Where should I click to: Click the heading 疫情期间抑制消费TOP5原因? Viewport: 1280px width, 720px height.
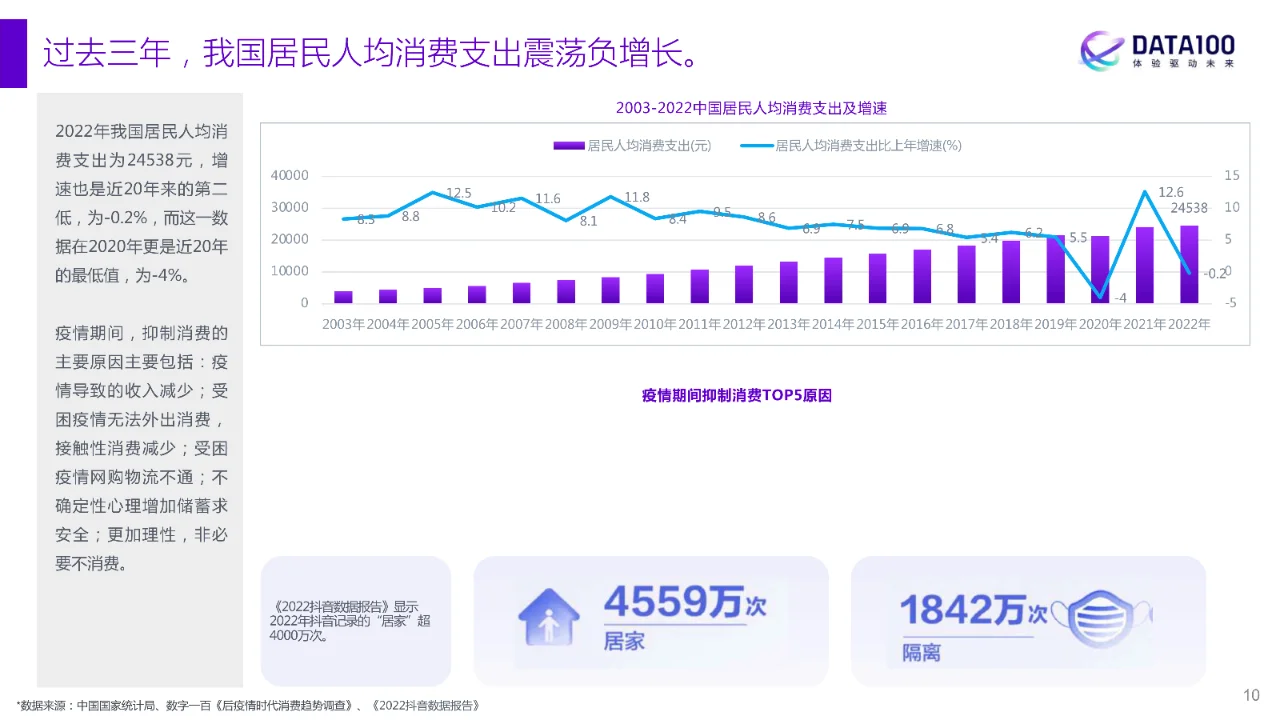737,395
